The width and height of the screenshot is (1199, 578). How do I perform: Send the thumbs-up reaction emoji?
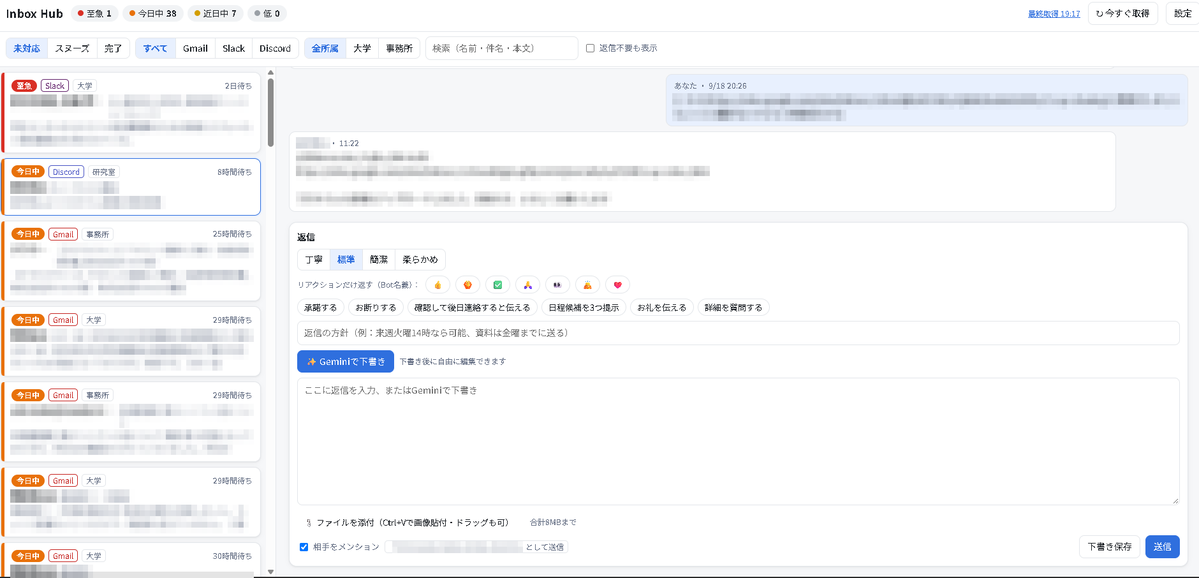point(437,284)
